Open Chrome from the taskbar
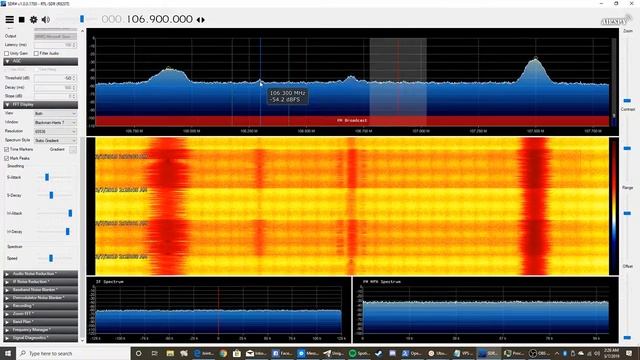The width and height of the screenshot is (640, 360). (223, 353)
